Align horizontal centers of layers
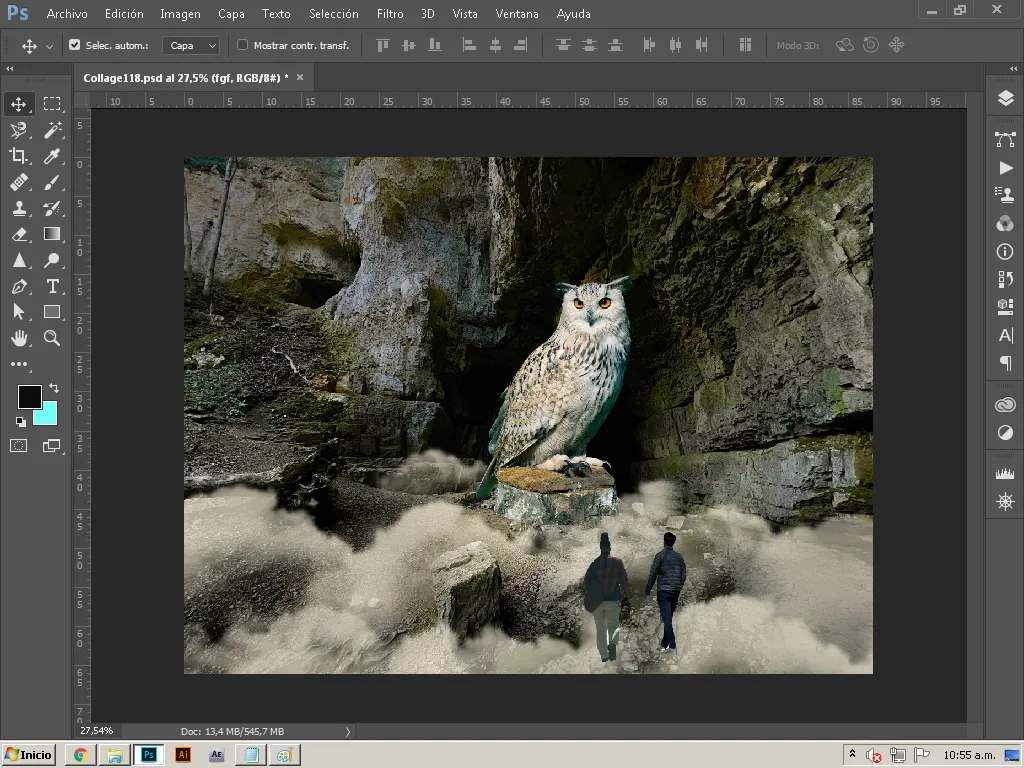Image resolution: width=1024 pixels, height=768 pixels. pyautogui.click(x=495, y=45)
